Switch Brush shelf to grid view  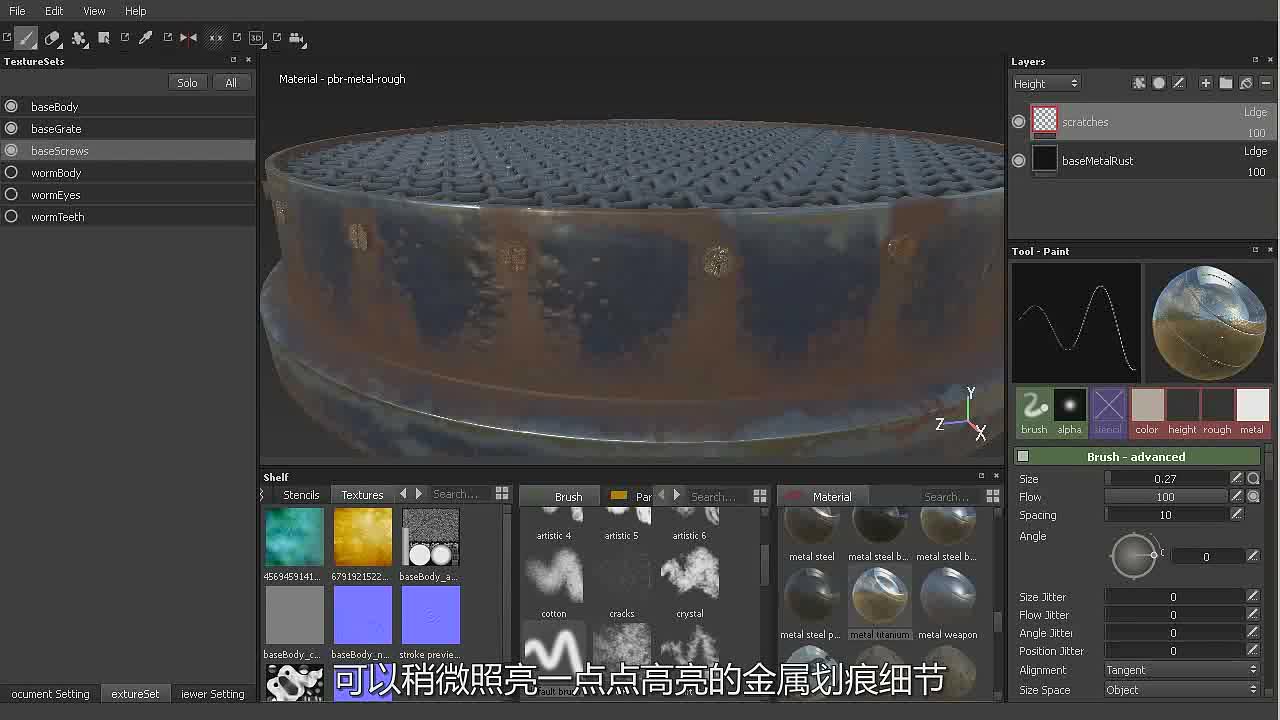(760, 496)
